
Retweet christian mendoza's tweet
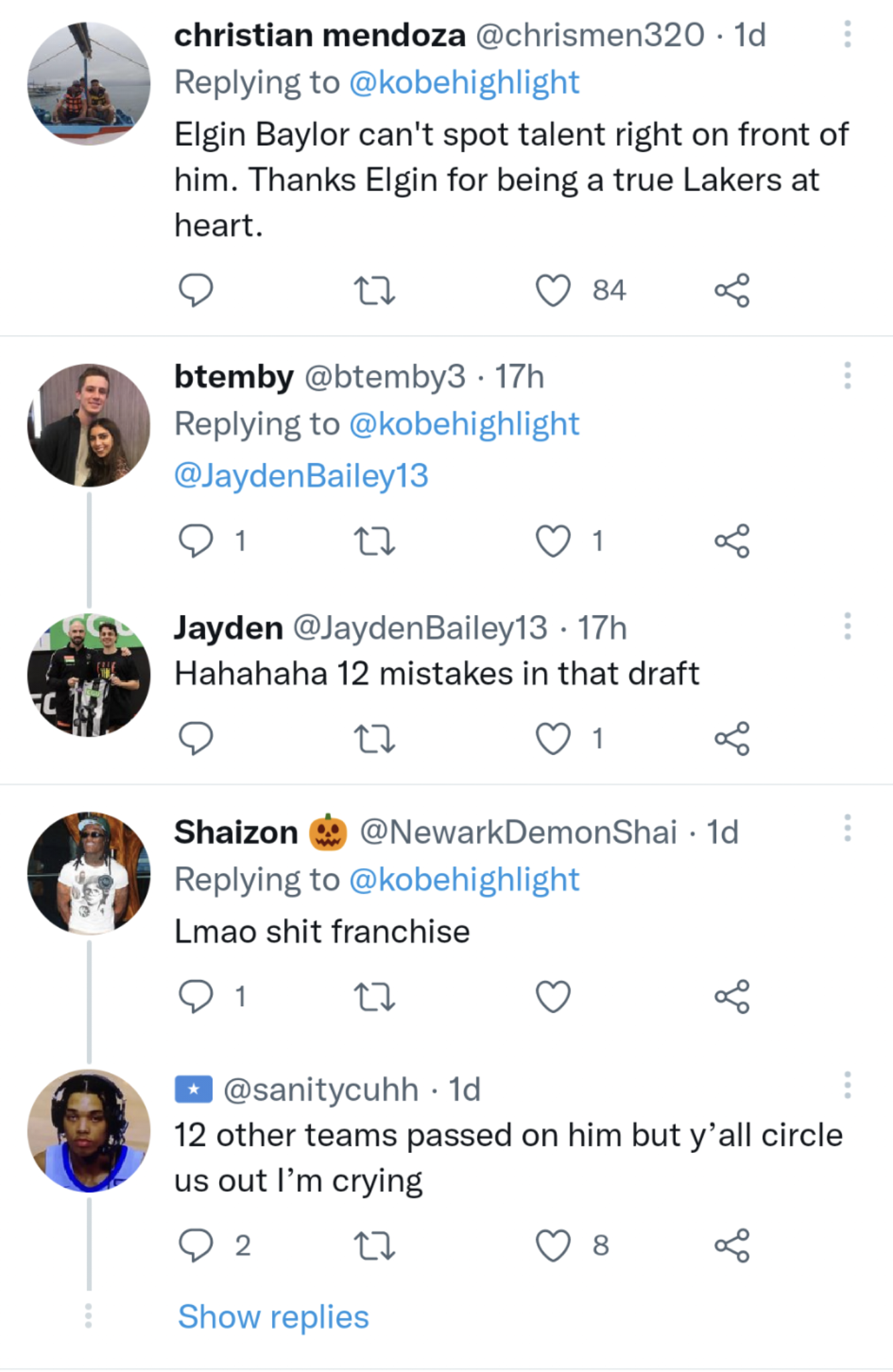(374, 291)
